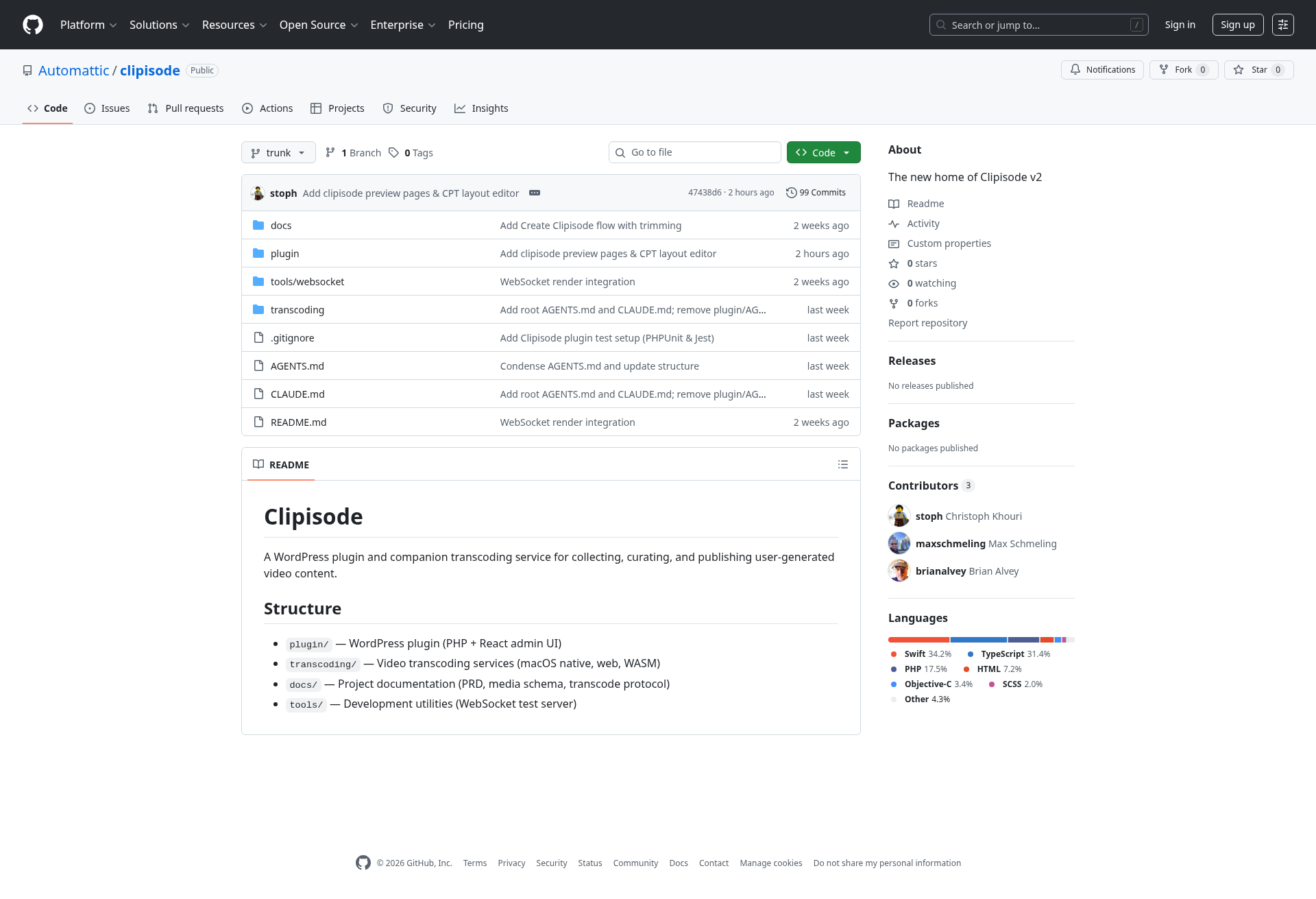Click the transcoding folder icon
Image resolution: width=1316 pixels, height=899 pixels.
[x=258, y=309]
